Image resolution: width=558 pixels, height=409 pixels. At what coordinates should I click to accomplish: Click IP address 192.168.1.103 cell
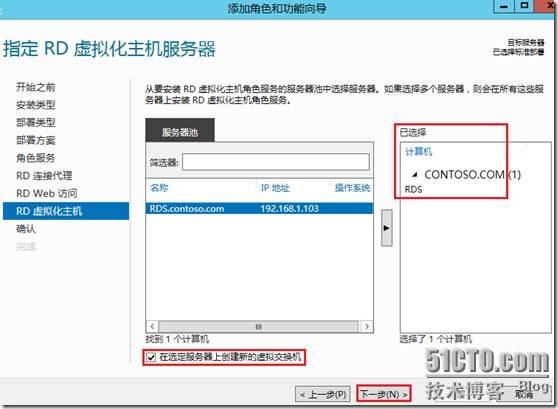(x=289, y=209)
